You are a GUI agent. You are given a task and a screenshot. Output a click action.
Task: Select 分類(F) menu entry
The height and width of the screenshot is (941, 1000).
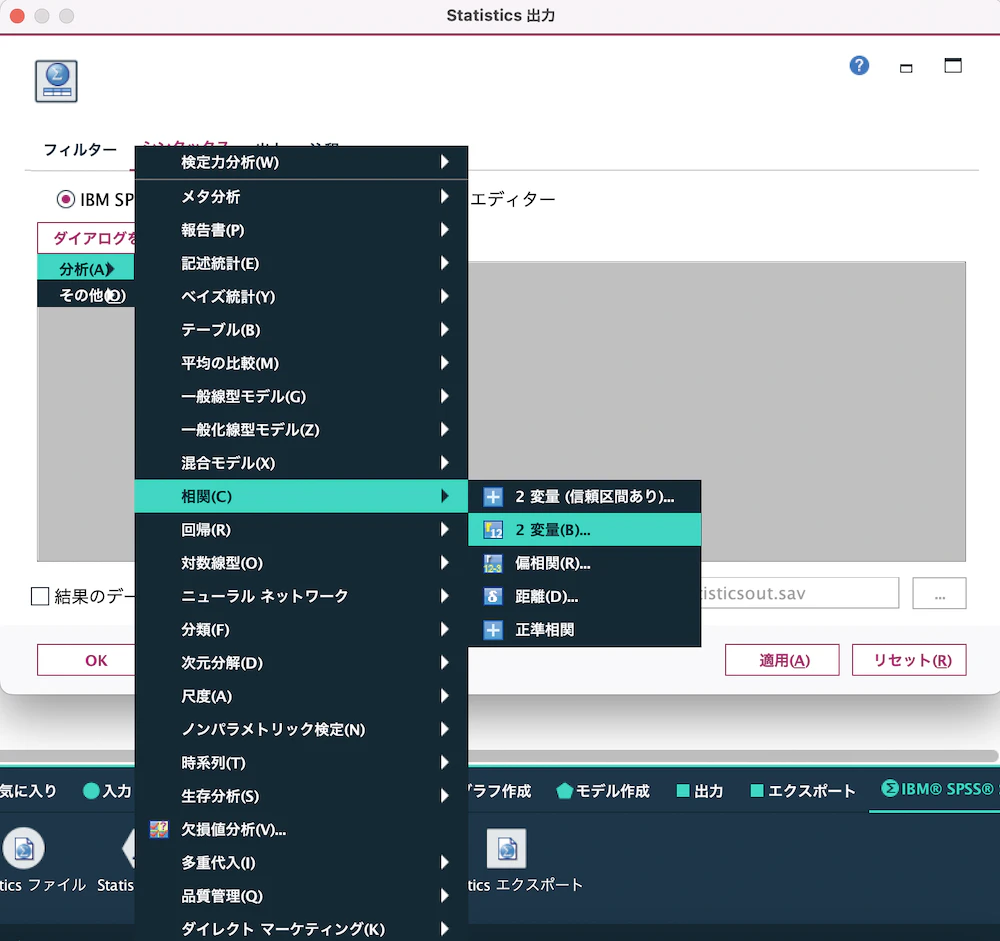tap(301, 630)
